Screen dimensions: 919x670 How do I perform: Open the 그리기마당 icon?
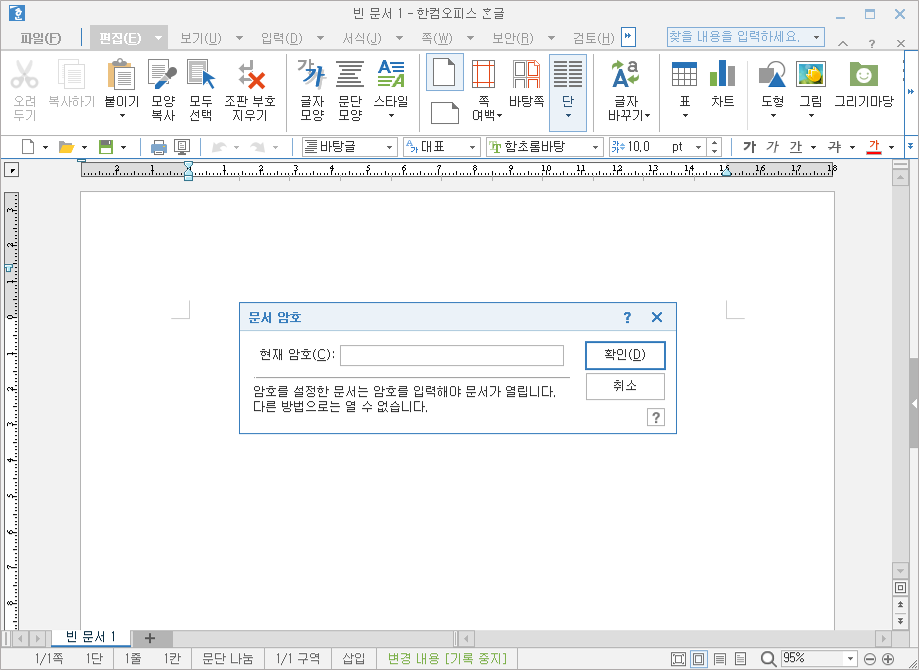[863, 74]
